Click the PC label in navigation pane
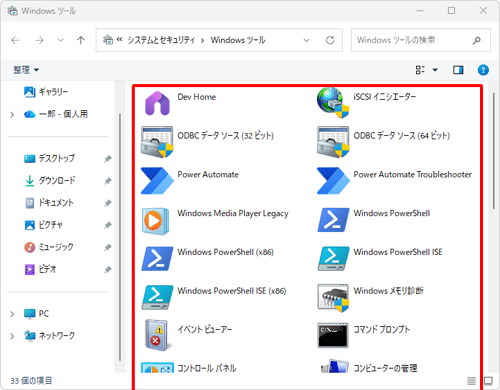The image size is (500, 390). click(44, 314)
